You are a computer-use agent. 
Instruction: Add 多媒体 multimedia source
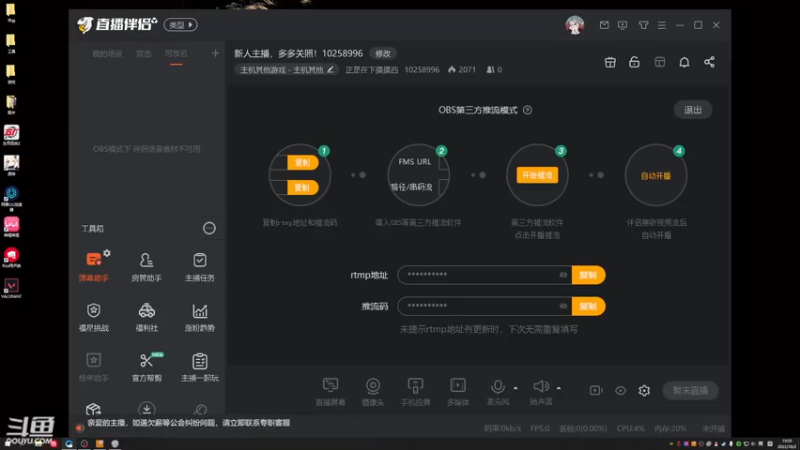click(458, 391)
